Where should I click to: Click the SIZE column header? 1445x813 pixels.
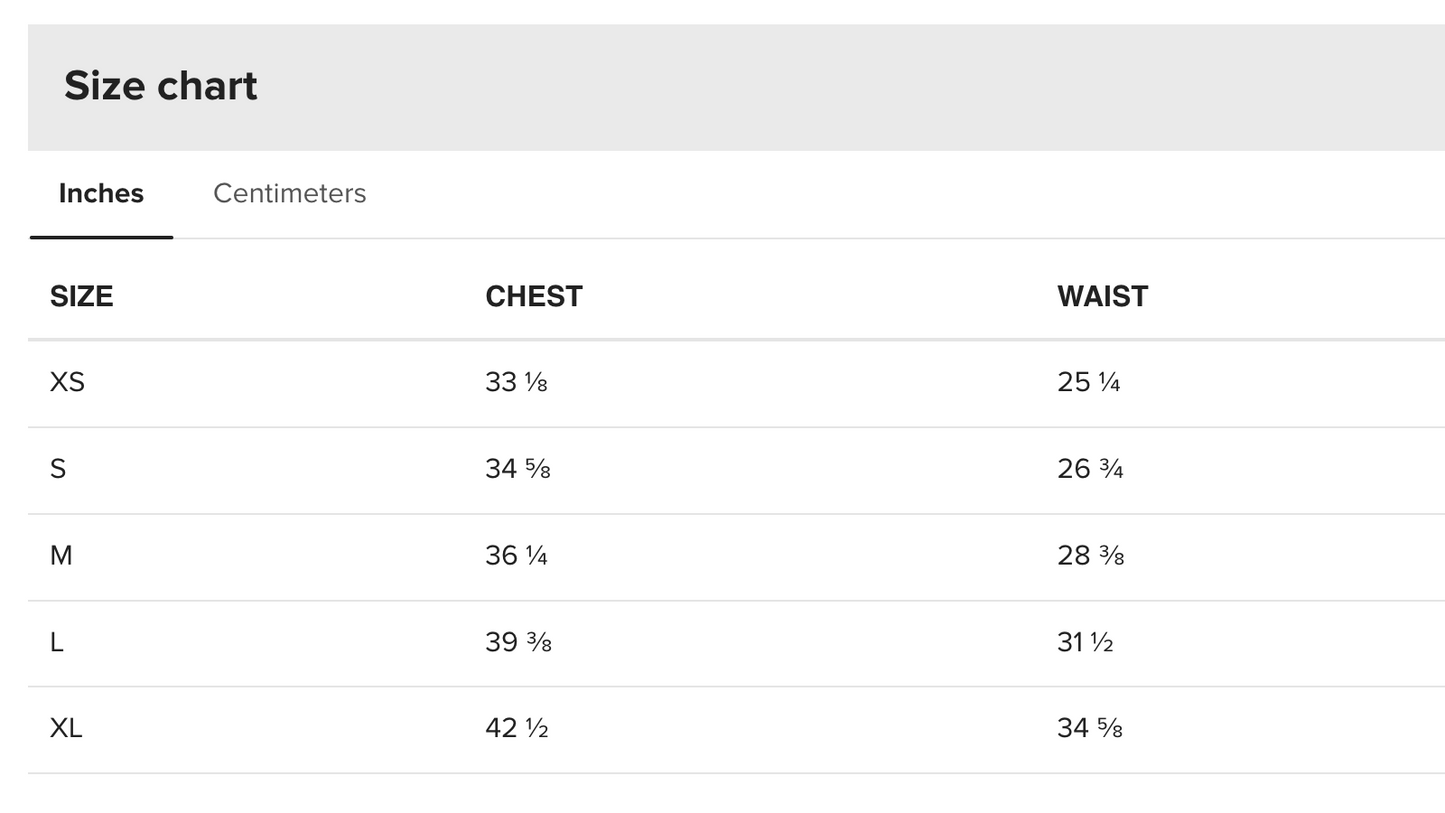[81, 297]
